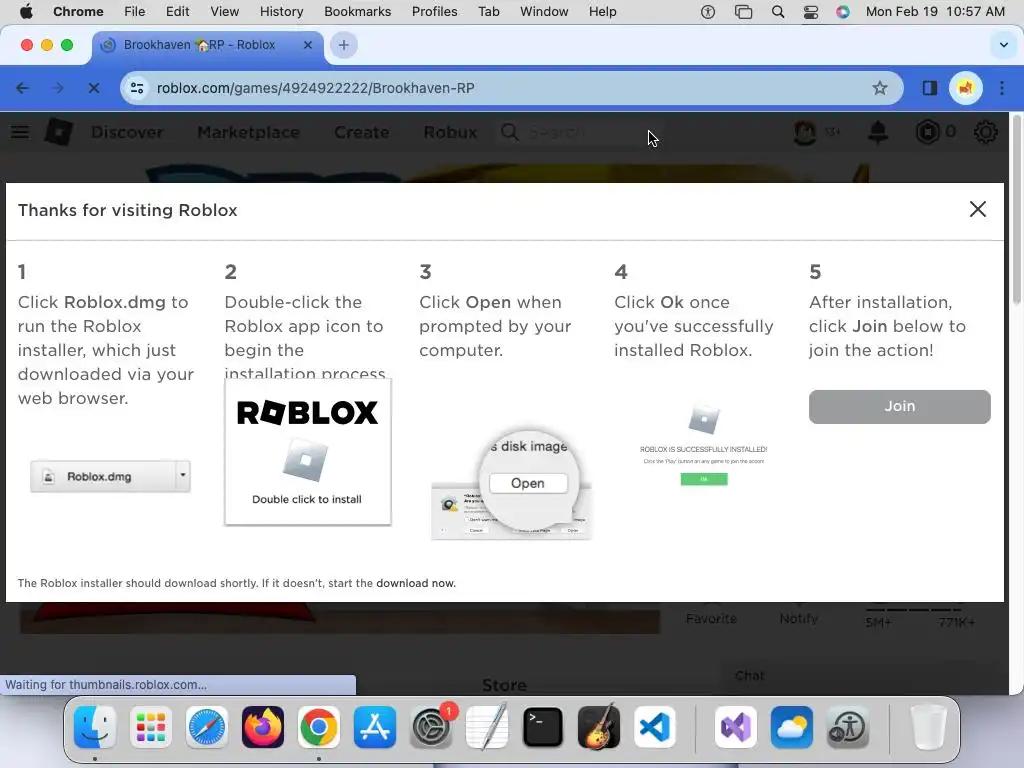This screenshot has width=1024, height=768.
Task: Click the gray Join button
Action: click(899, 406)
